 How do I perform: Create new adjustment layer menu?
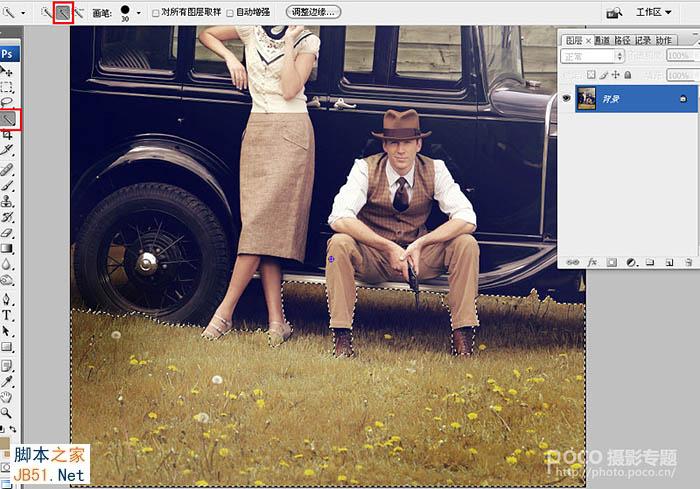click(x=631, y=262)
